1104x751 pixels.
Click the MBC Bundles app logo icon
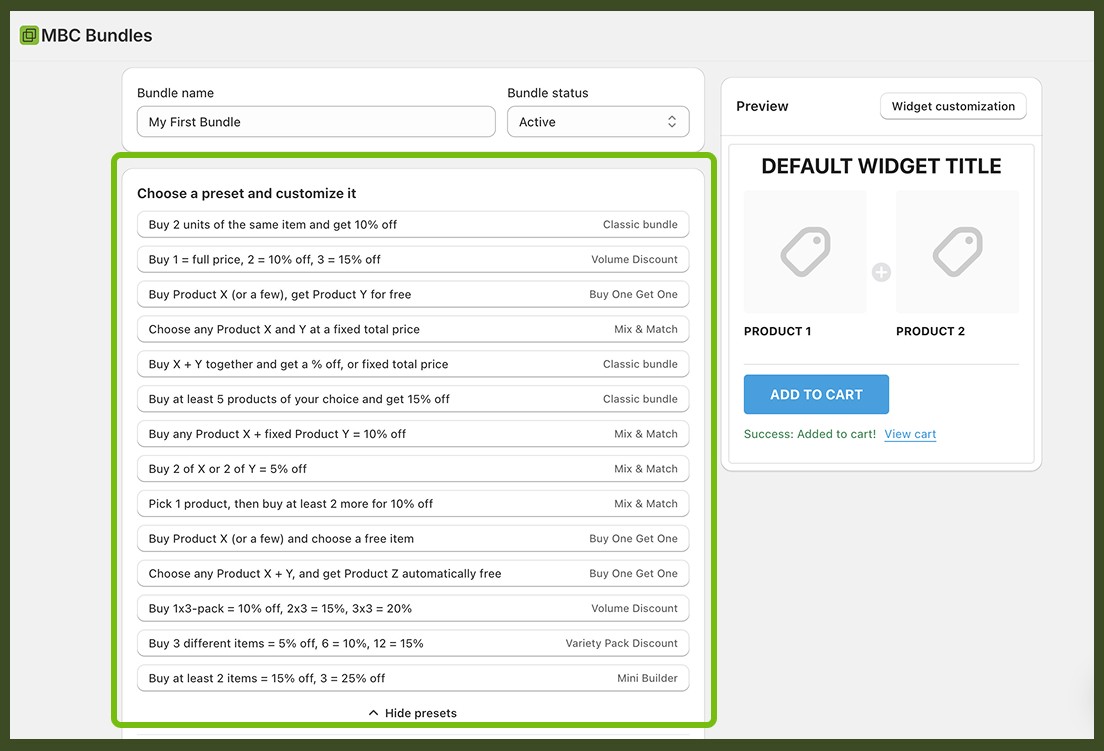pyautogui.click(x=26, y=35)
